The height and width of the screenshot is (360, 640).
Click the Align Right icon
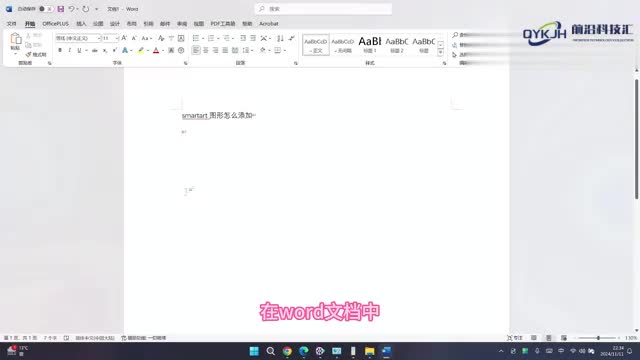click(x=216, y=50)
